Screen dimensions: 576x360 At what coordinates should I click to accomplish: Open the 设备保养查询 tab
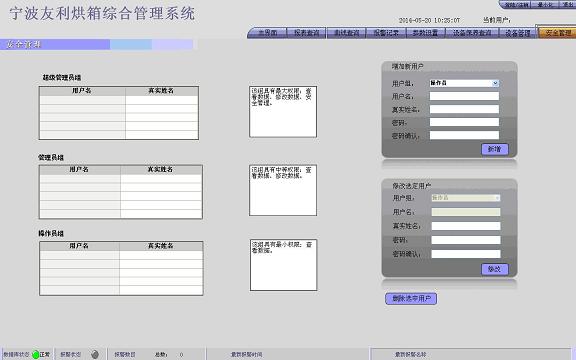pos(472,33)
